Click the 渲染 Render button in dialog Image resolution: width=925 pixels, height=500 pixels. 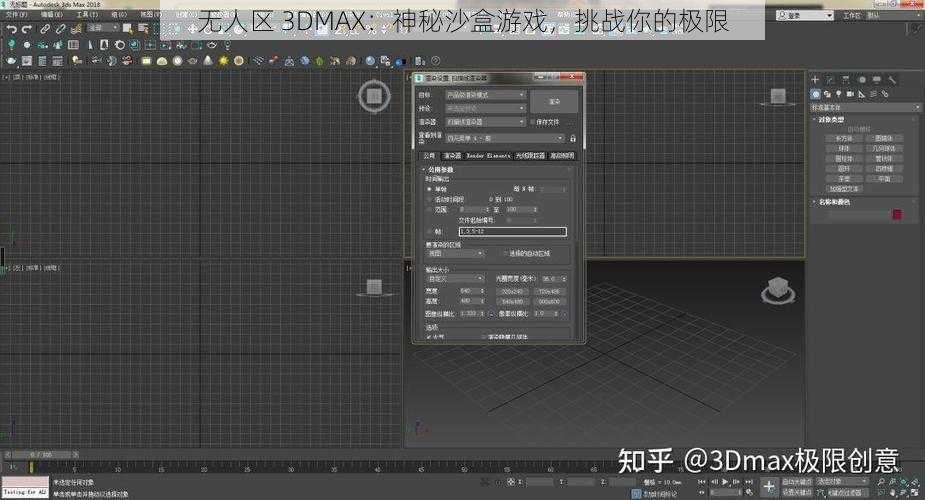[554, 102]
